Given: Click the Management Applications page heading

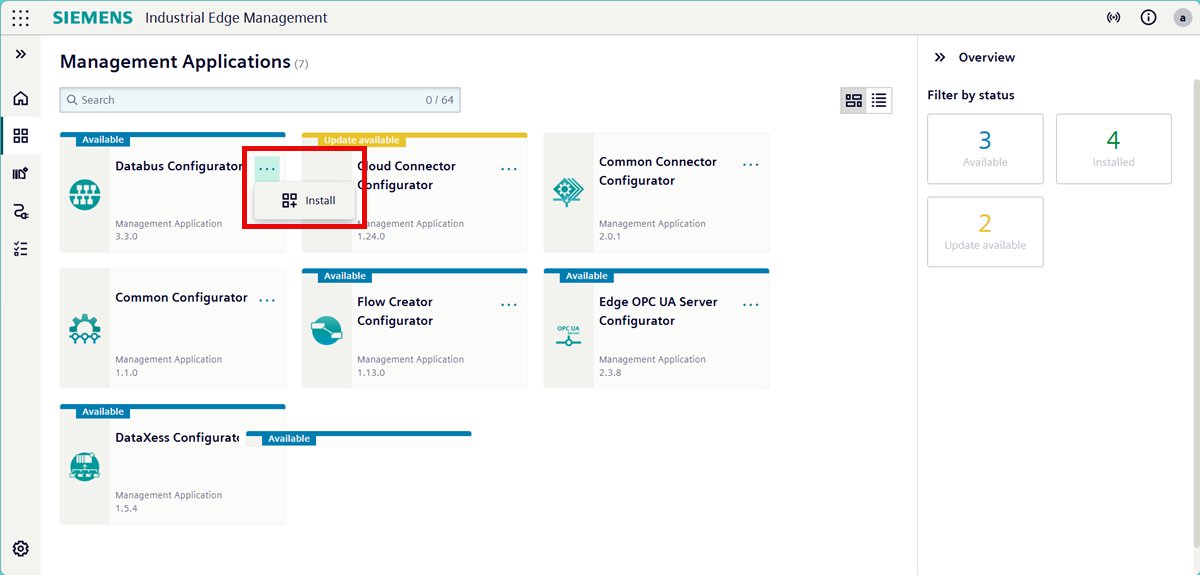Looking at the screenshot, I should click(x=175, y=62).
